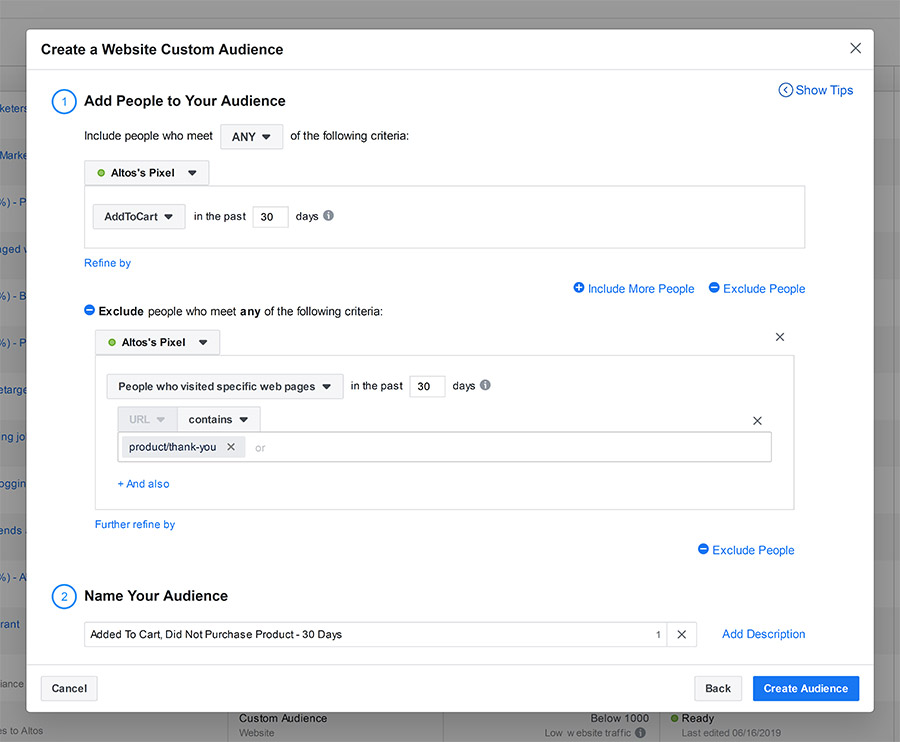Click info icon next to AddToCart days
900x742 pixels.
pos(329,216)
